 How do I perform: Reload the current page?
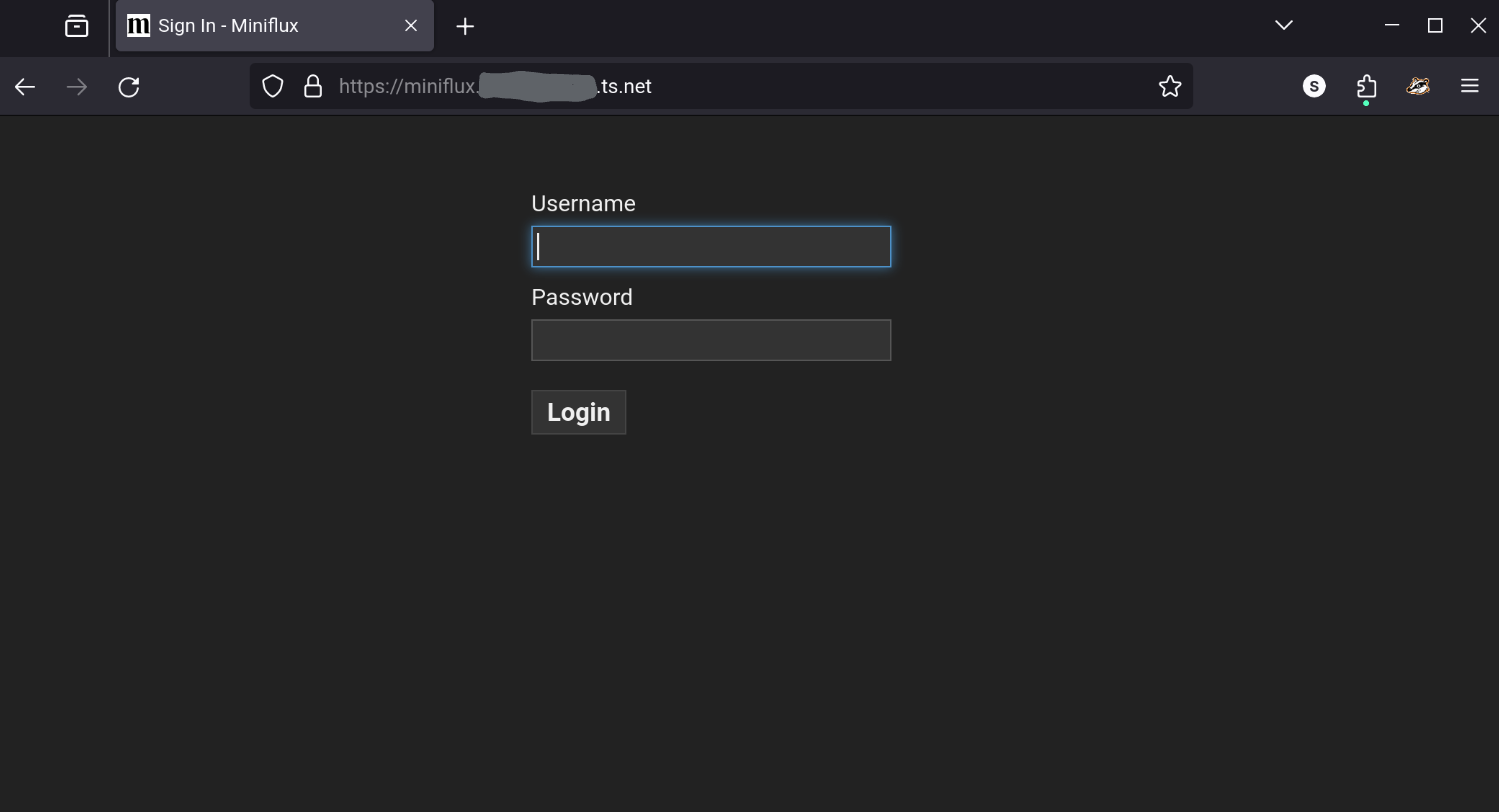click(129, 87)
